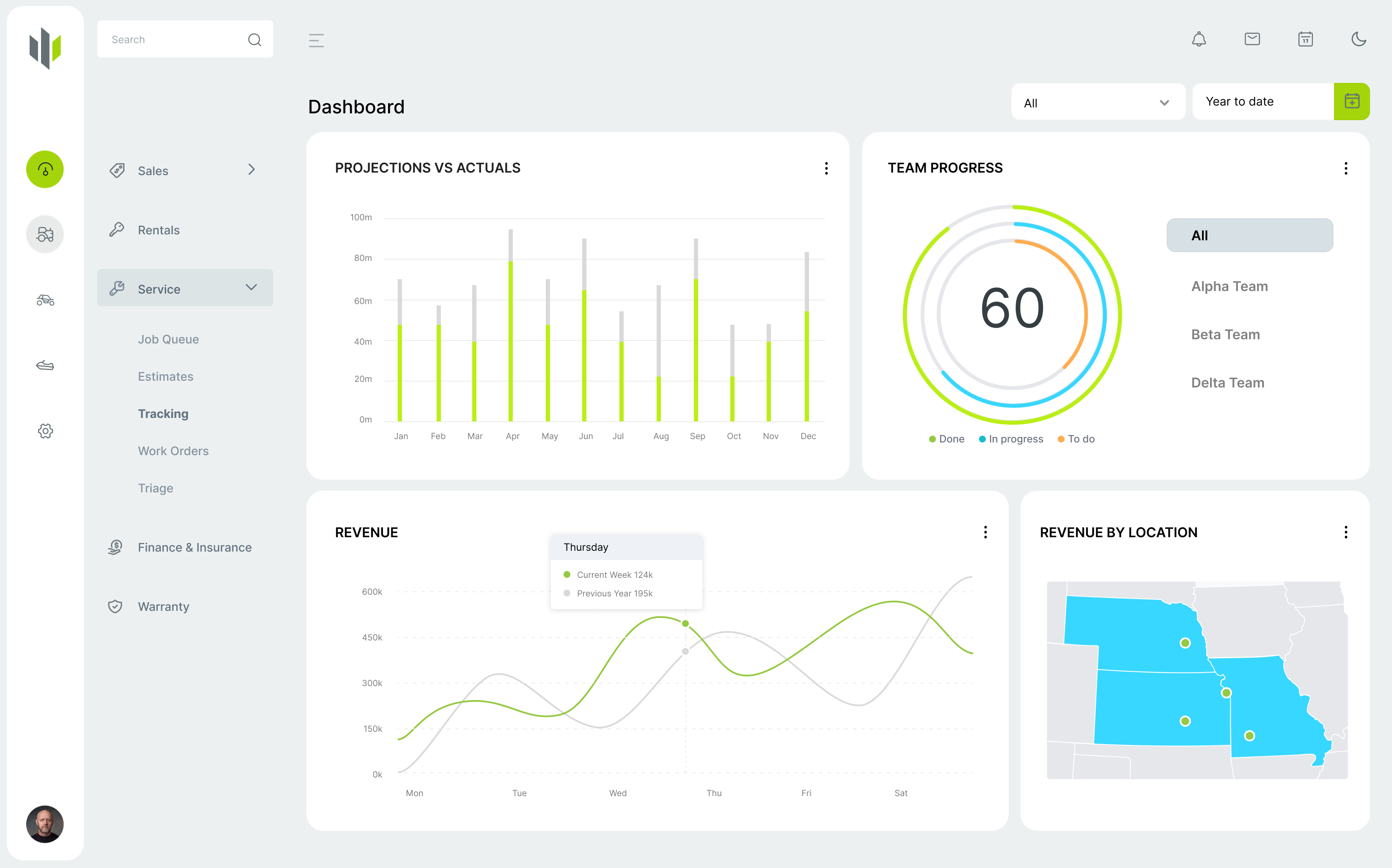Open the All dropdown above the dashboard
The width and height of the screenshot is (1392, 868).
pos(1098,102)
